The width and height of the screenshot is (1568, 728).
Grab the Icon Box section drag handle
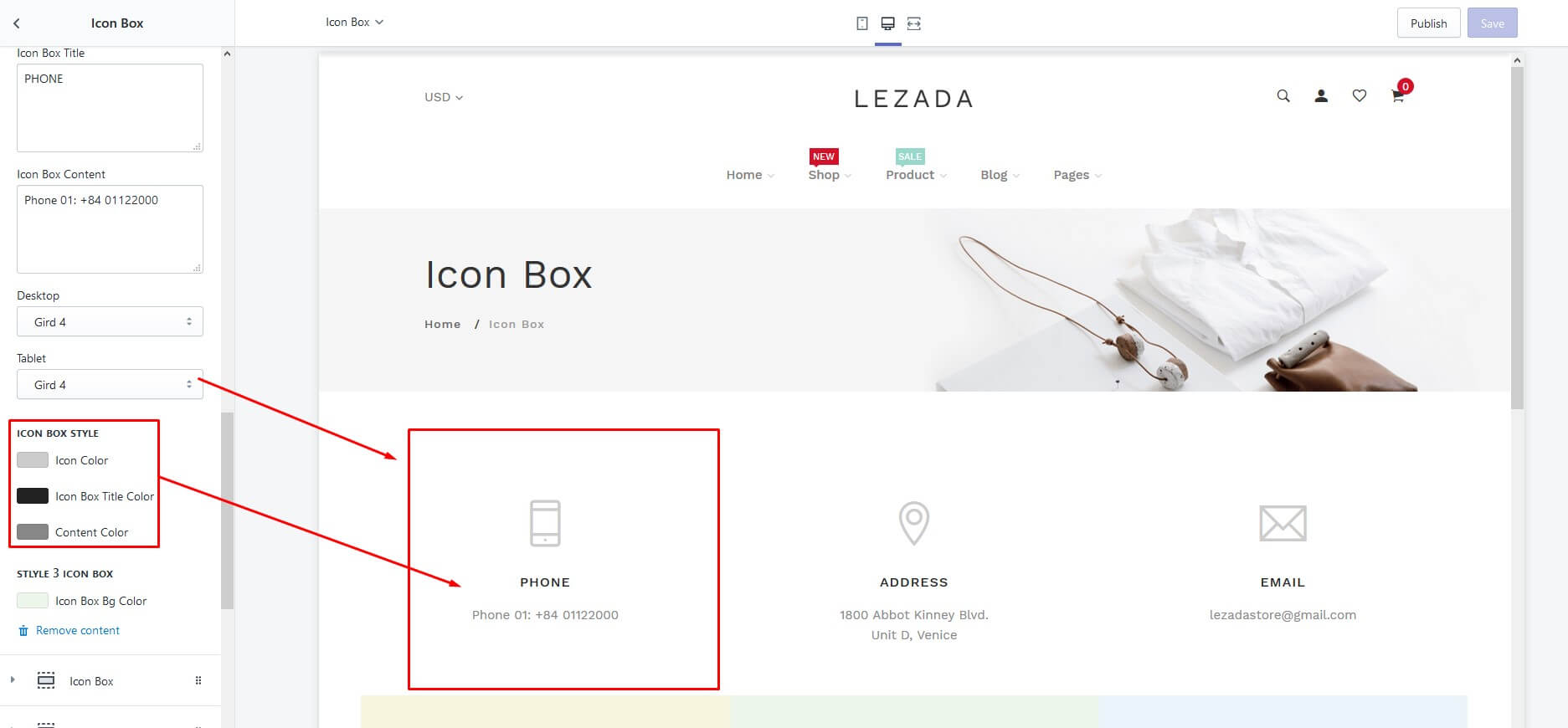pos(198,680)
